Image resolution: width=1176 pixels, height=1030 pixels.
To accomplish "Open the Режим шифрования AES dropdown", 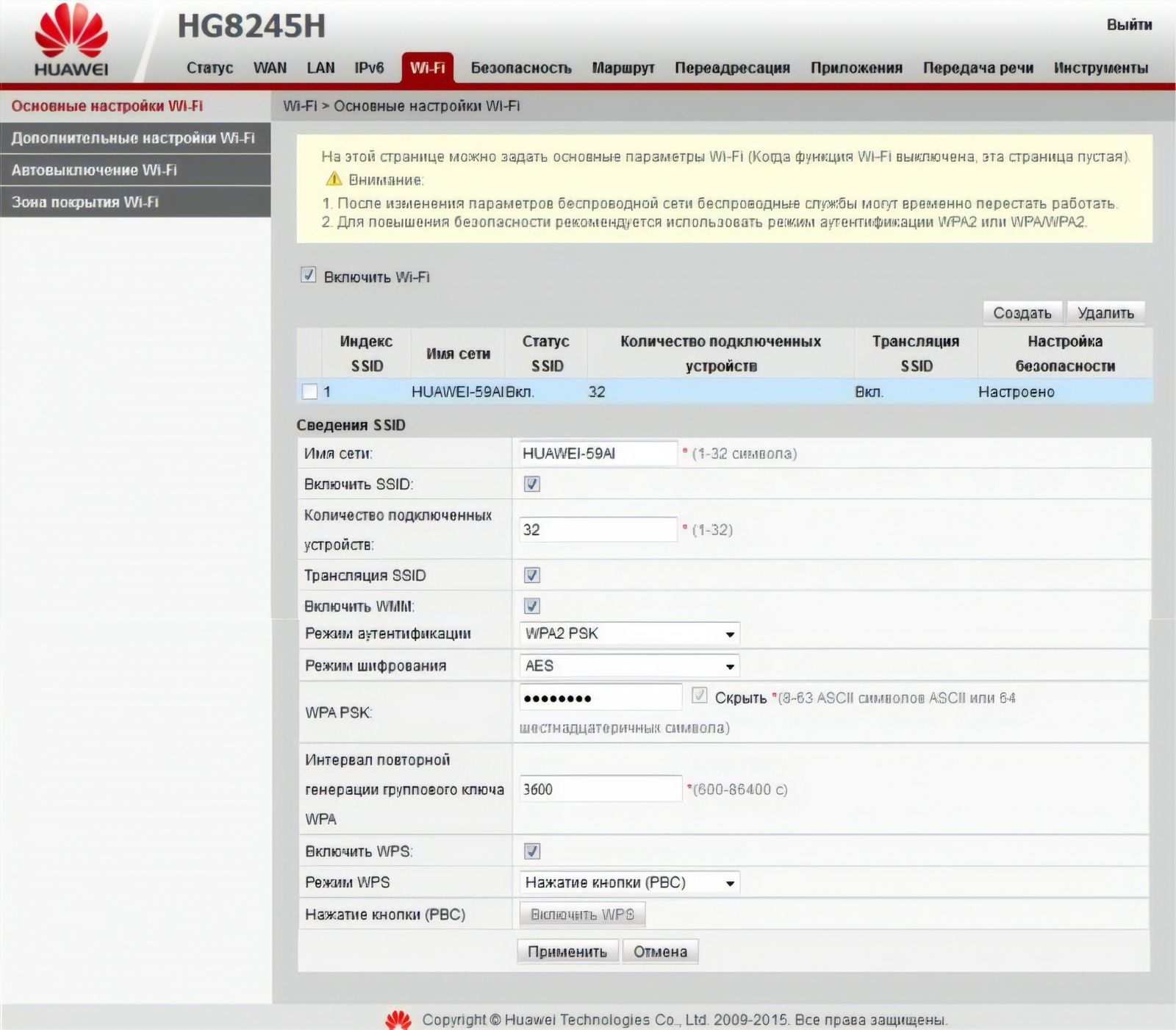I will click(x=629, y=666).
